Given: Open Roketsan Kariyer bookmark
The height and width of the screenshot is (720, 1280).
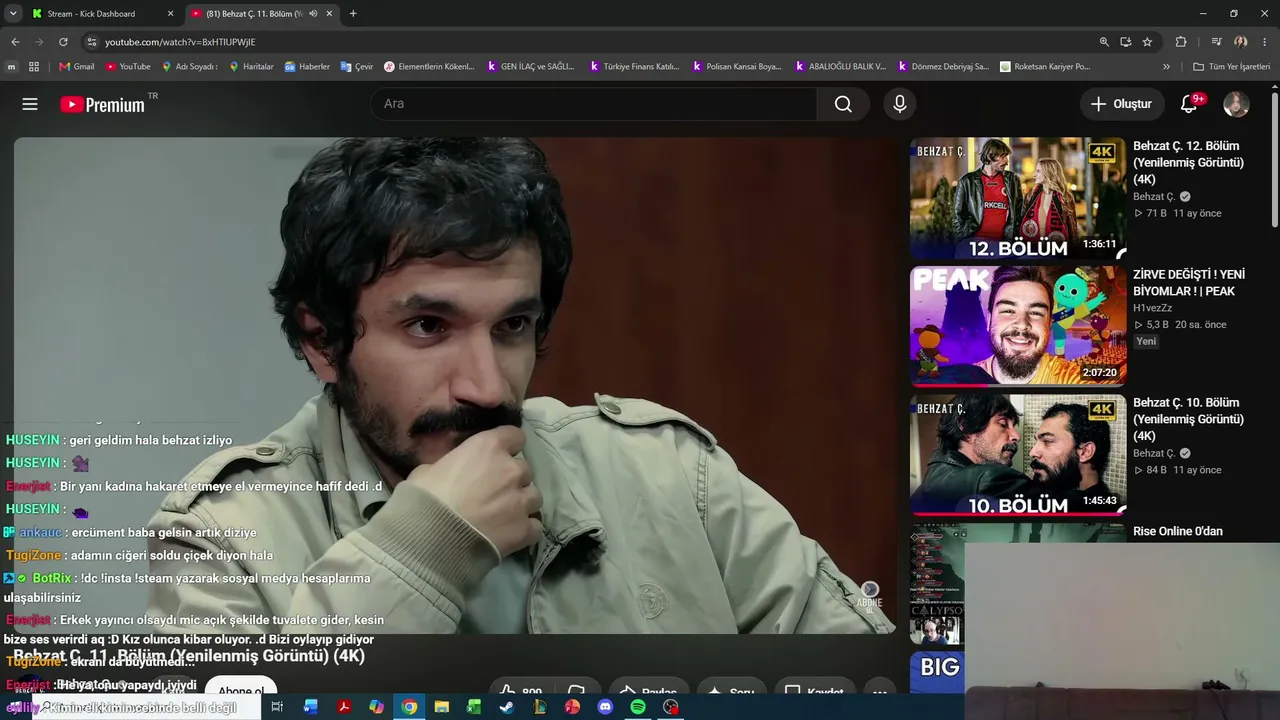Looking at the screenshot, I should point(1045,67).
